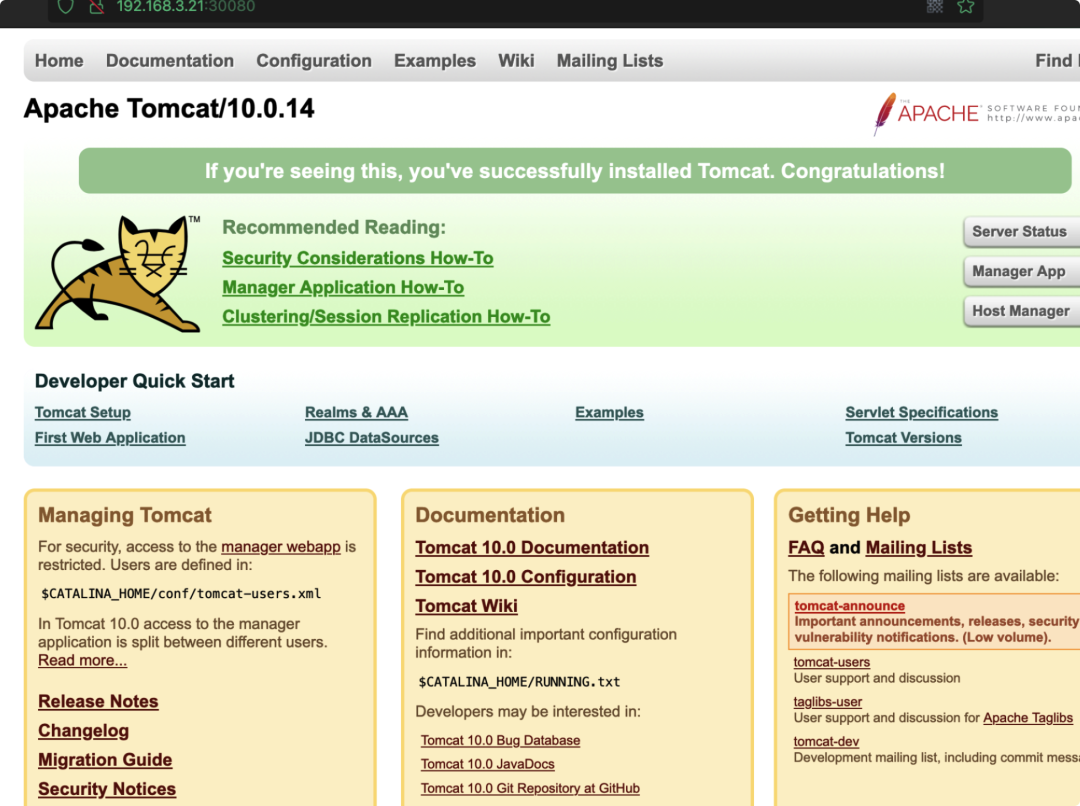
Task: Click the $CATALINA_HOME/RUNNING.txt path text
Action: 519,682
